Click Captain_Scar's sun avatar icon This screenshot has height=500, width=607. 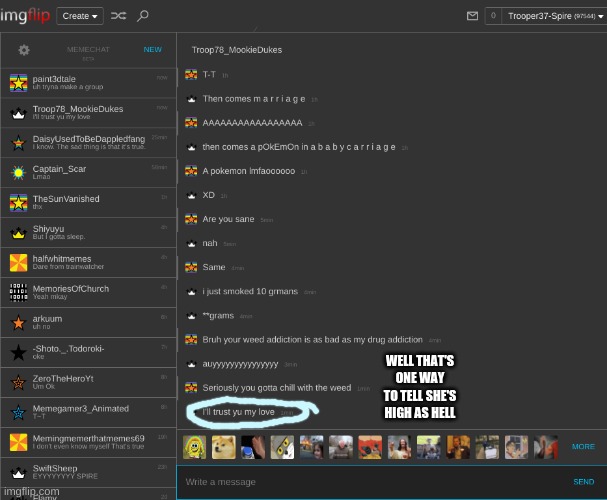click(18, 173)
